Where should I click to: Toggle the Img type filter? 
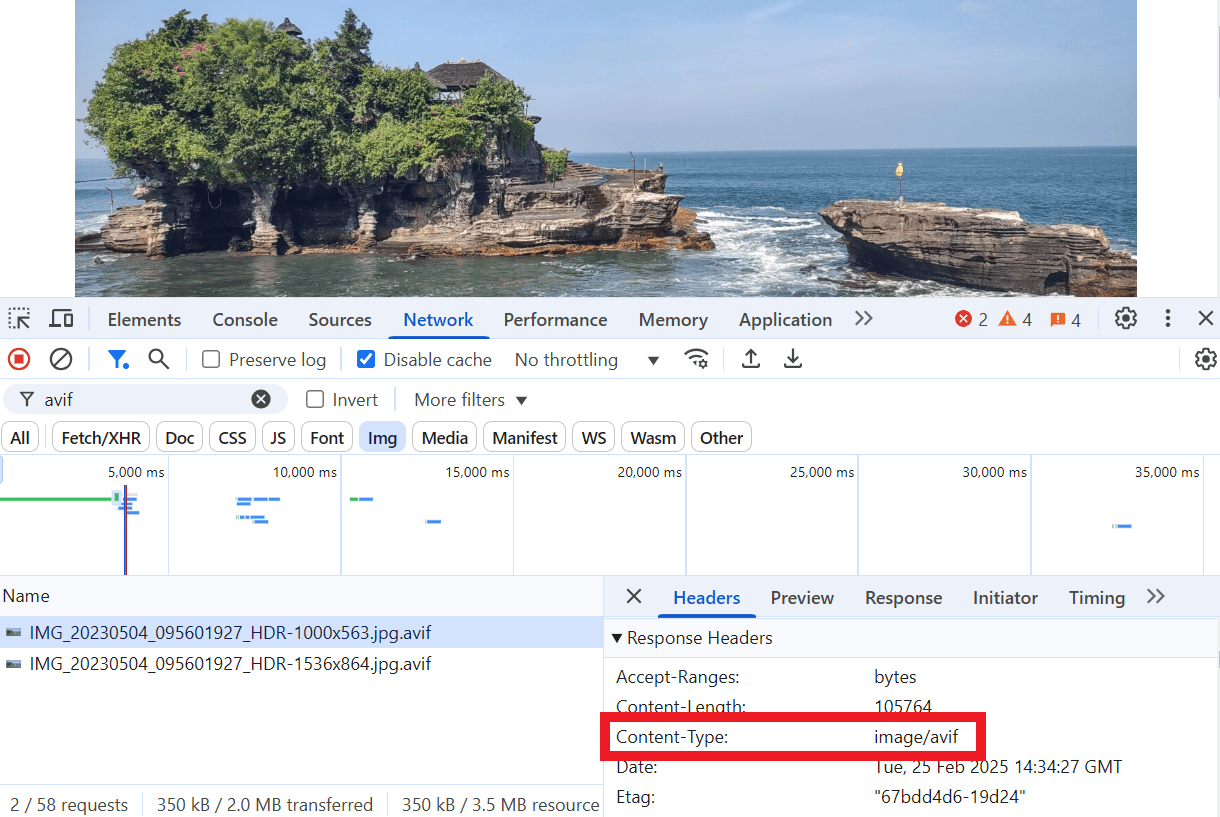coord(382,438)
